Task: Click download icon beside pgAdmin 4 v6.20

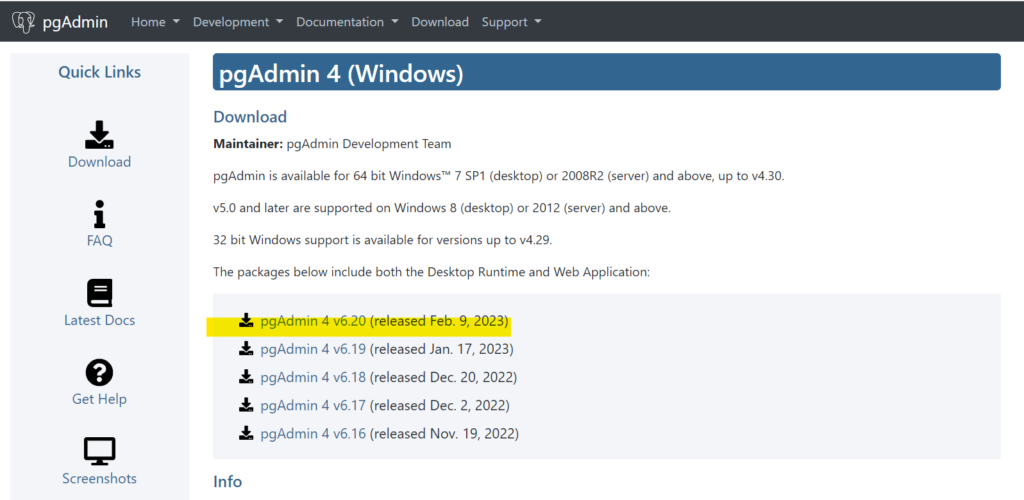Action: click(x=246, y=320)
